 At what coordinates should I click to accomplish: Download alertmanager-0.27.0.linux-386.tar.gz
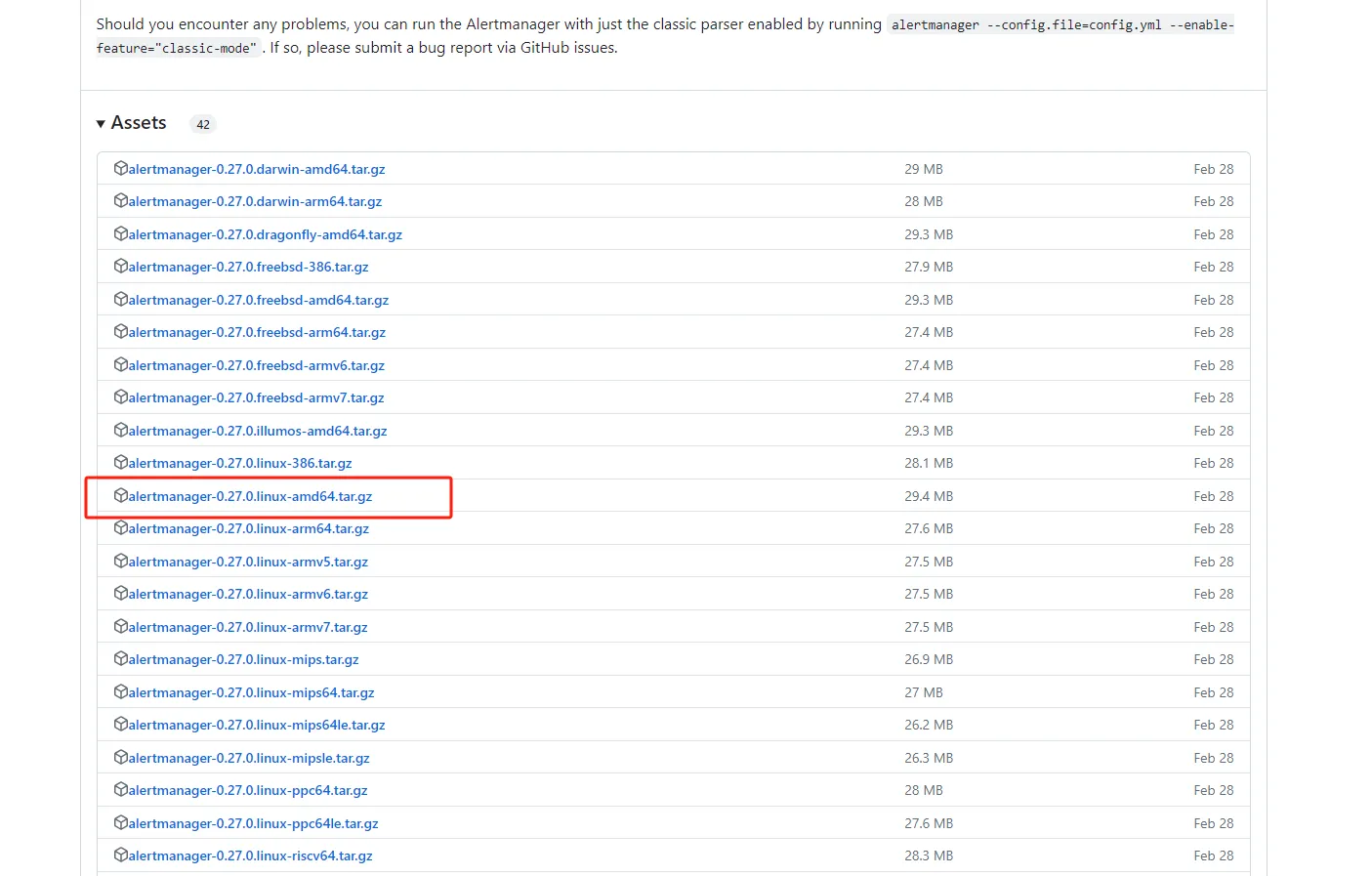pyautogui.click(x=240, y=463)
